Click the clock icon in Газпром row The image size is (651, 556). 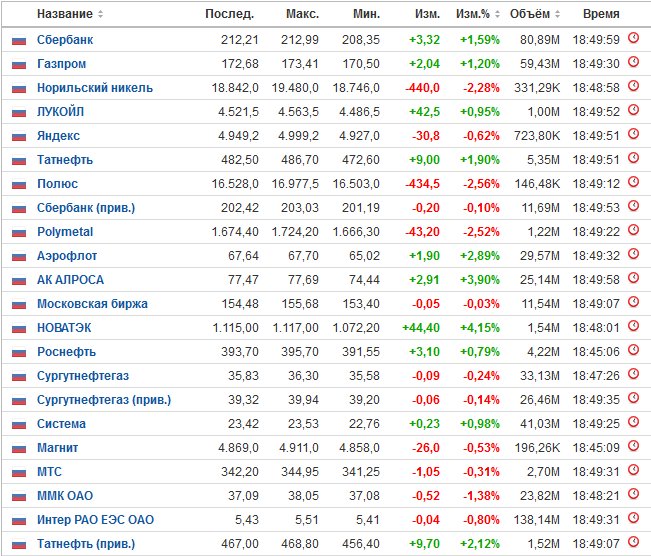point(633,62)
